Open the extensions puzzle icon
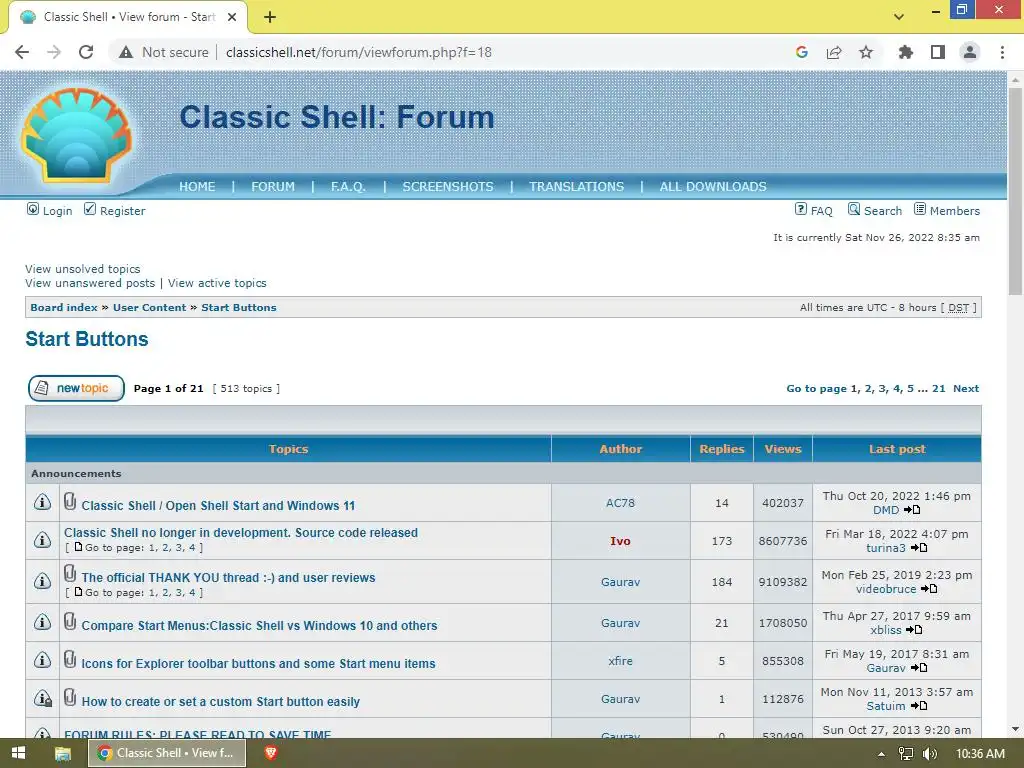Viewport: 1024px width, 768px height. click(x=906, y=52)
